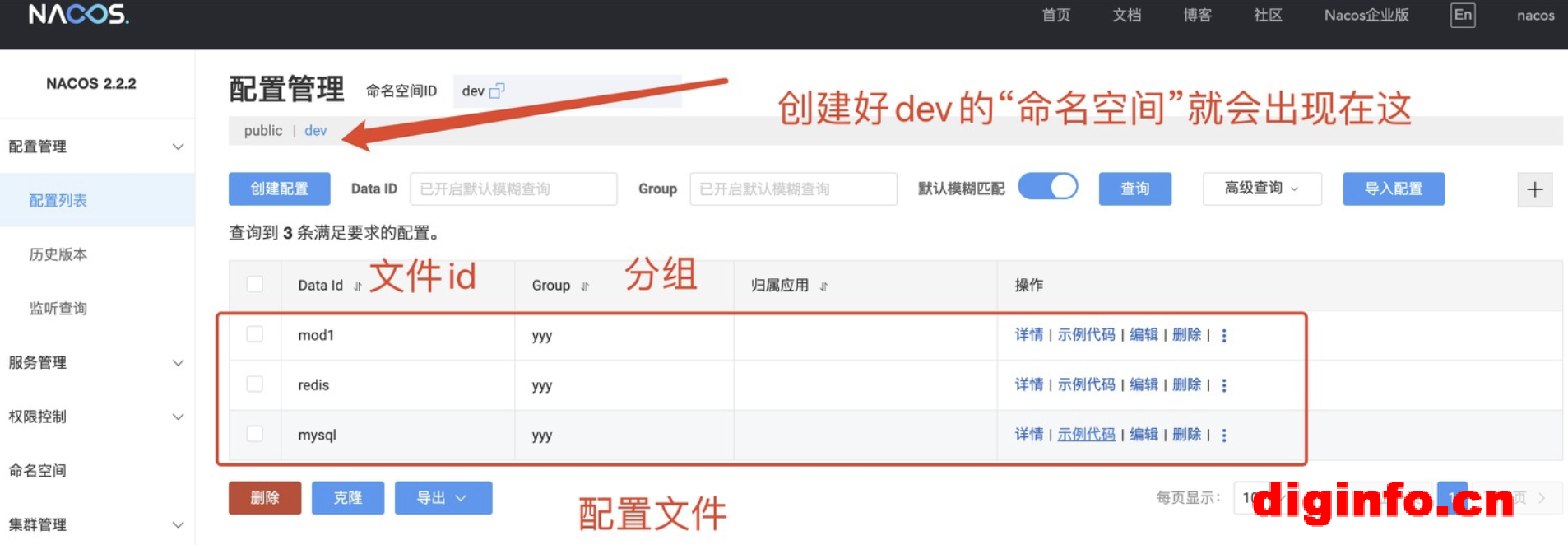Toggle 默认模糊匹配 switch off
This screenshot has width=1568, height=545.
click(1048, 187)
